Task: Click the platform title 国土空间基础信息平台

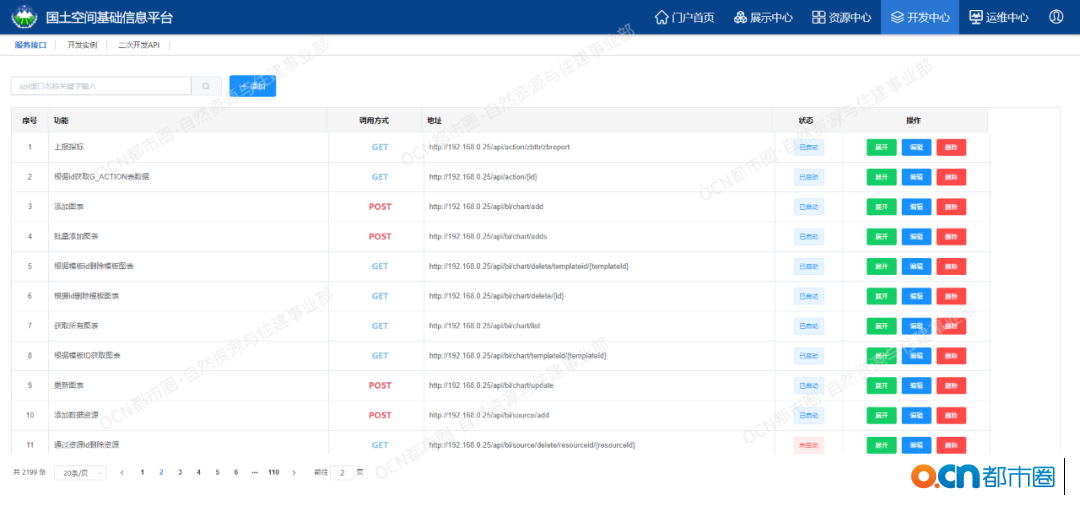Action: [109, 17]
